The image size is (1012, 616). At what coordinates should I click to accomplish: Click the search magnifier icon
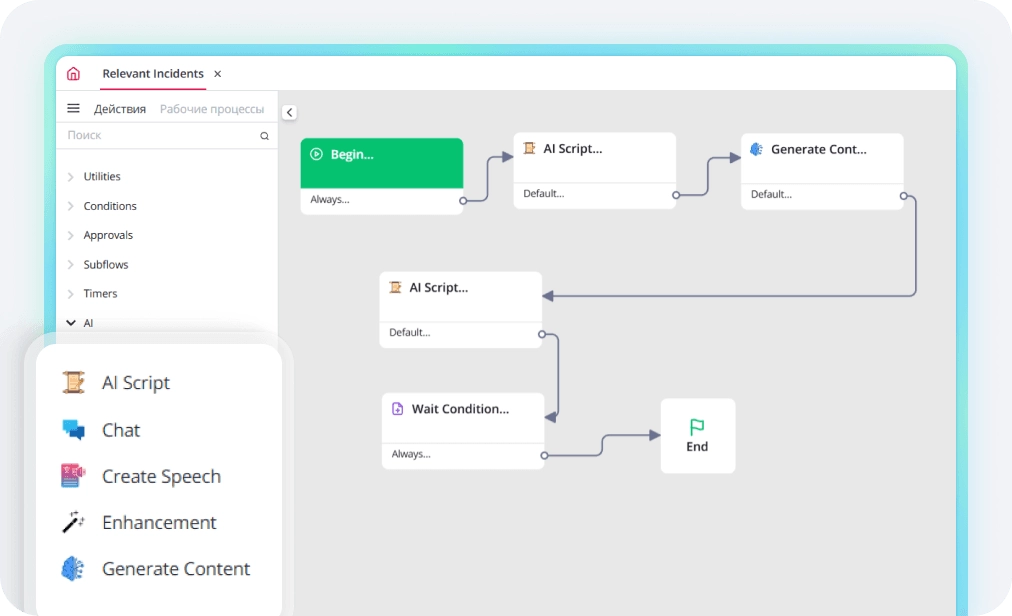pos(264,135)
